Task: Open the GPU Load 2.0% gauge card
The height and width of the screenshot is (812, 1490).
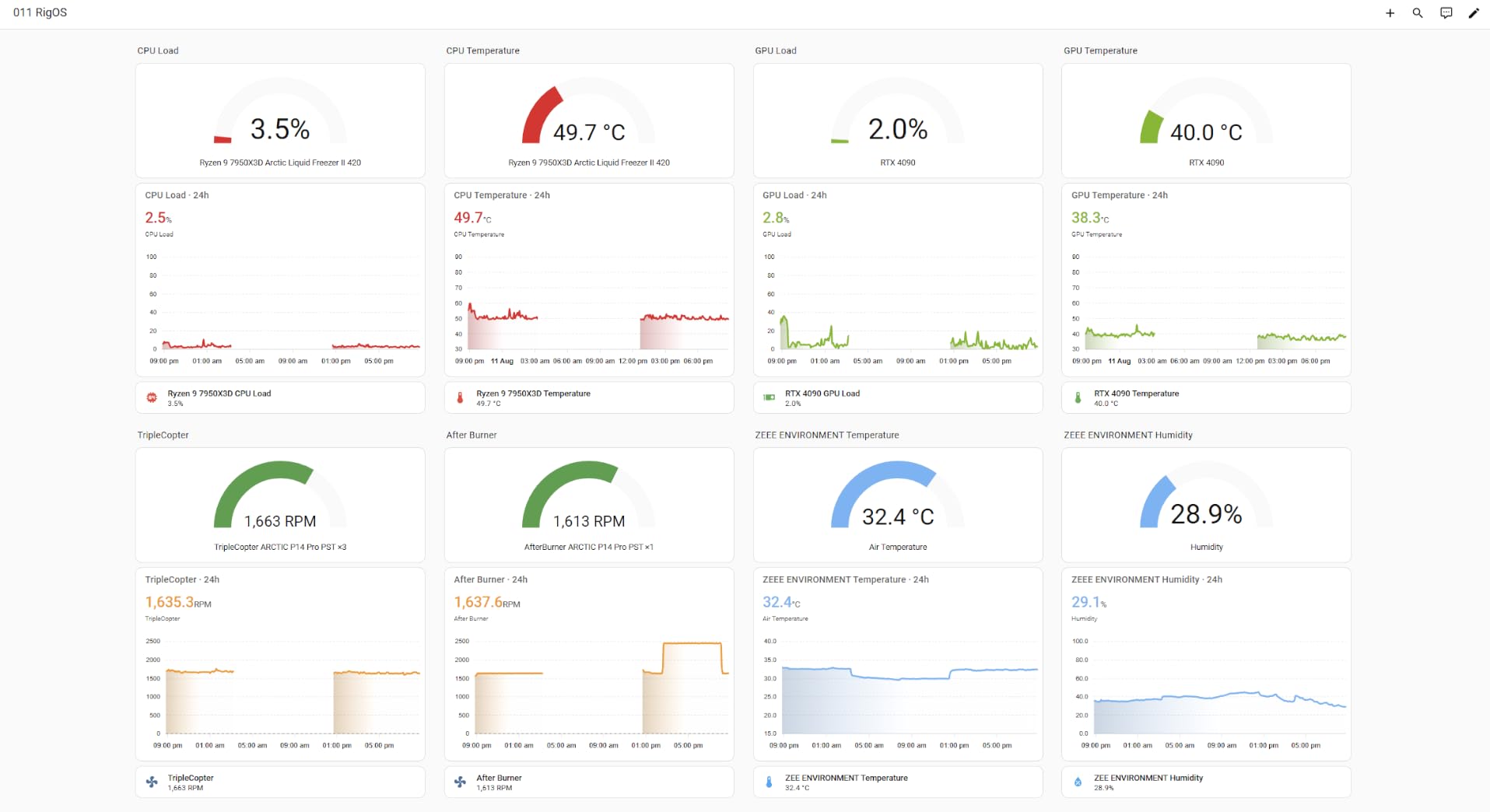Action: pos(898,121)
